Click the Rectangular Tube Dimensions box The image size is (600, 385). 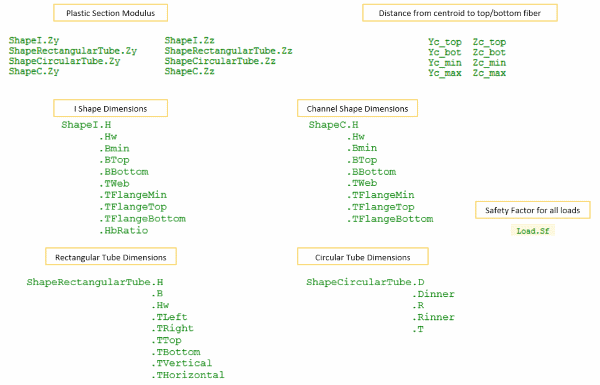click(x=111, y=256)
